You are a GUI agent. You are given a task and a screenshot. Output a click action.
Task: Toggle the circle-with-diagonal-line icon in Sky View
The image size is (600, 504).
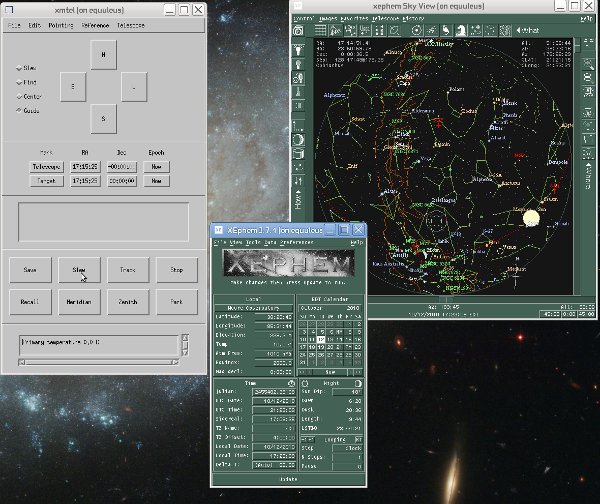pos(395,30)
